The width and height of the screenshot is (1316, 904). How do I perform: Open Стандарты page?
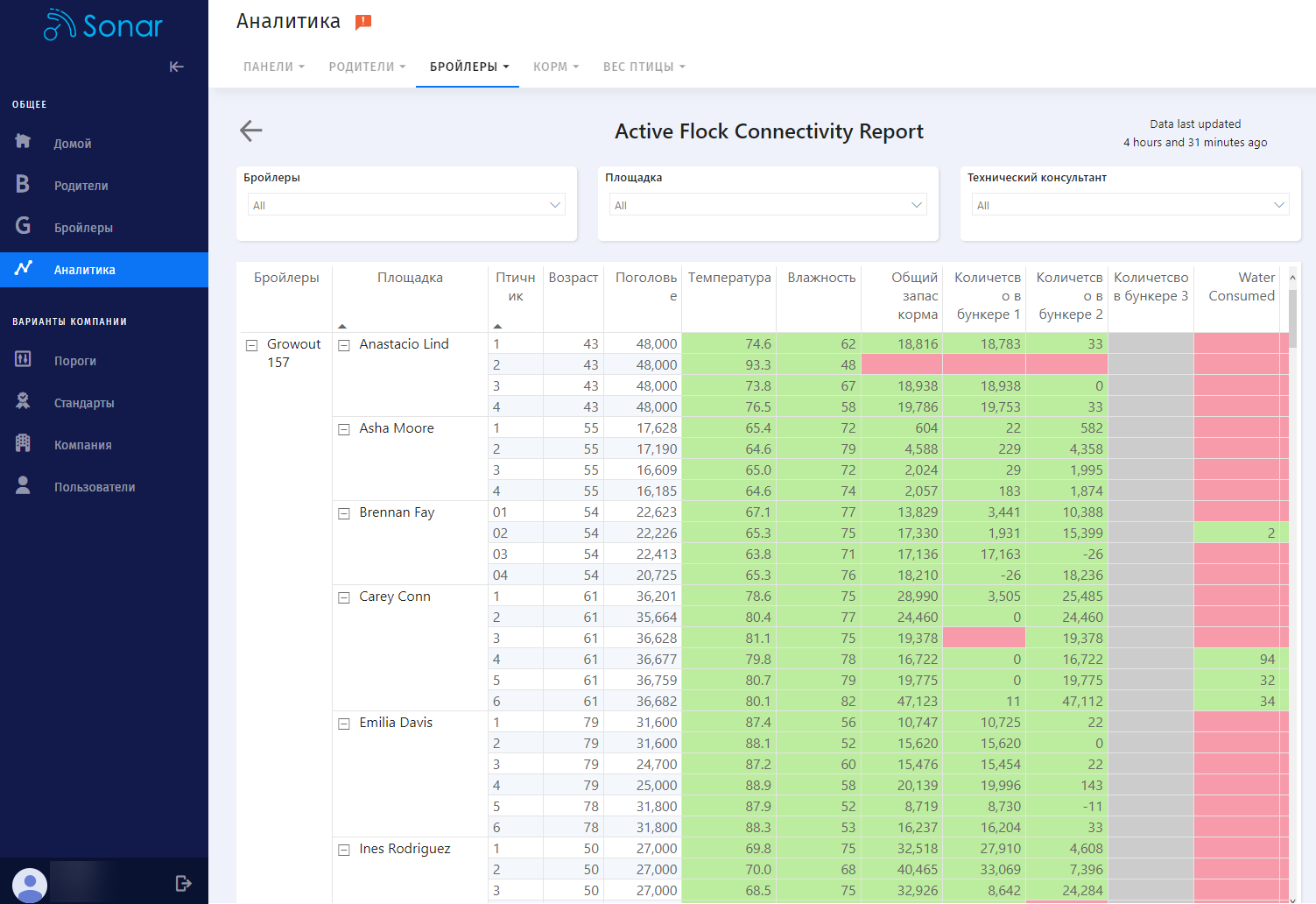pyautogui.click(x=84, y=403)
